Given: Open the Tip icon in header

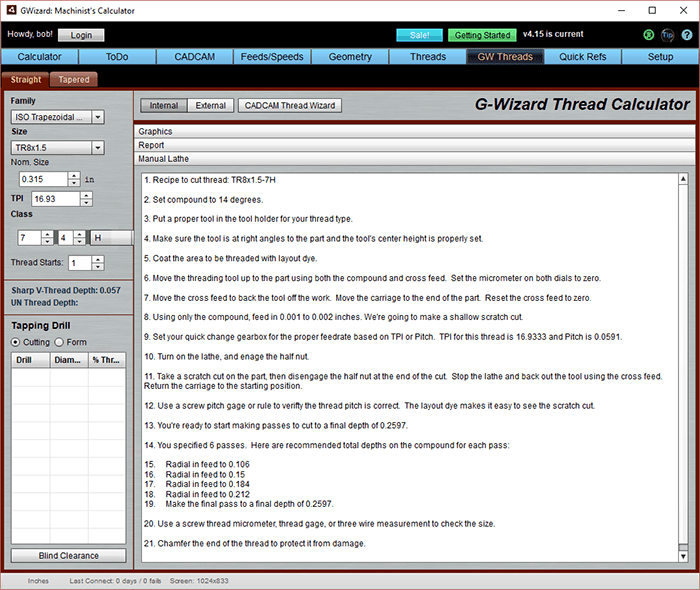Looking at the screenshot, I should 667,35.
